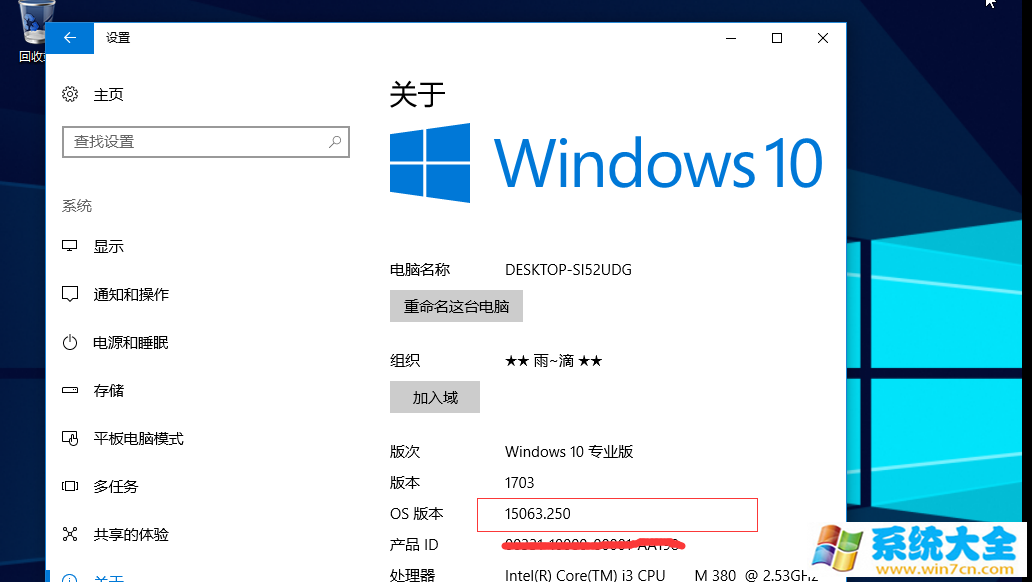Go back using the Settings back arrow
Image resolution: width=1032 pixels, height=582 pixels.
tap(70, 38)
